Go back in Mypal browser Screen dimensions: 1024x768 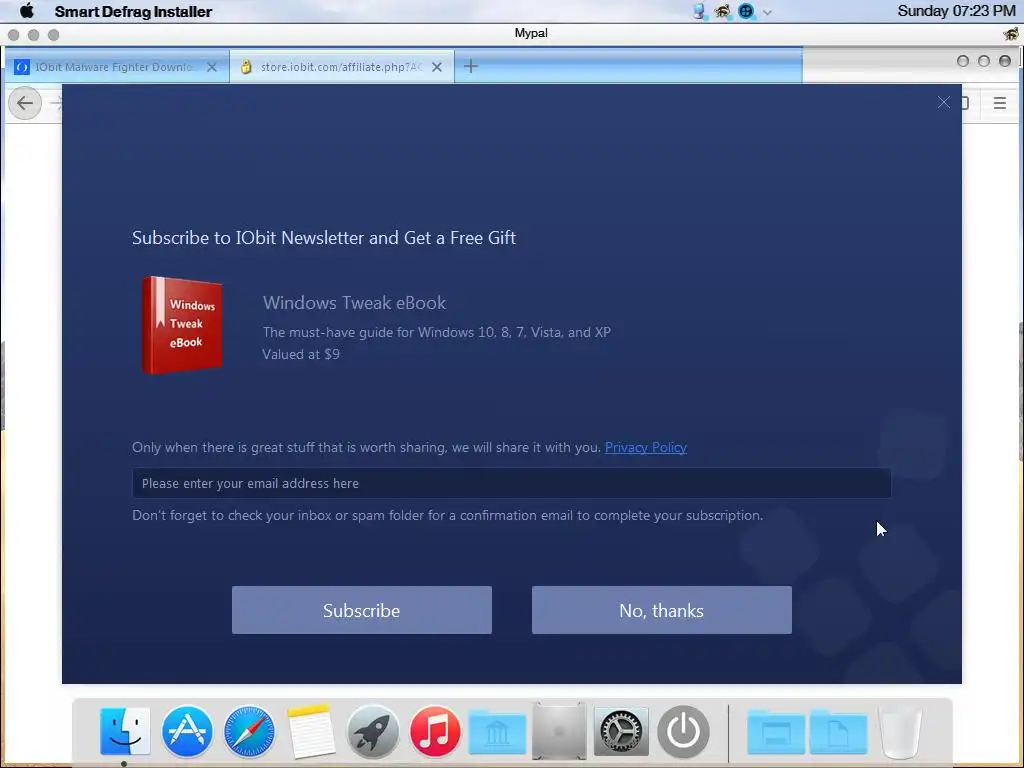[25, 103]
